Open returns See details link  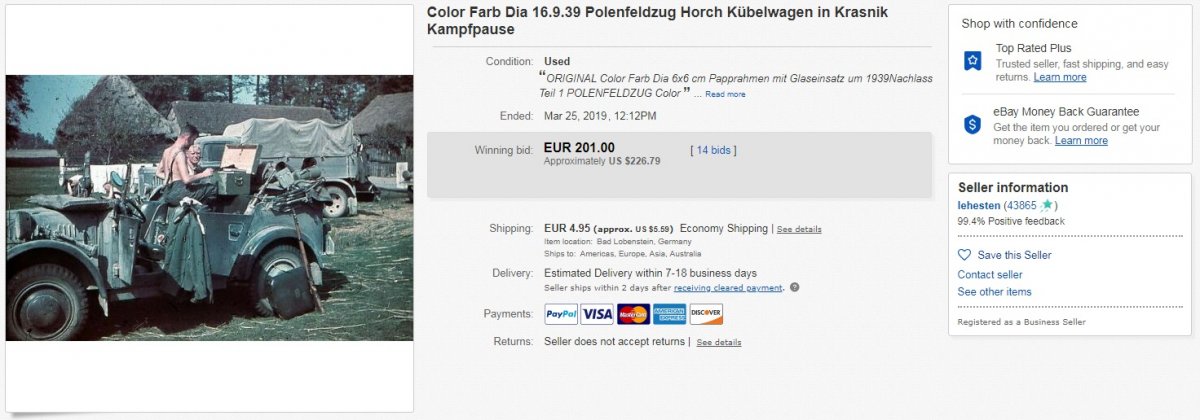pos(719,342)
